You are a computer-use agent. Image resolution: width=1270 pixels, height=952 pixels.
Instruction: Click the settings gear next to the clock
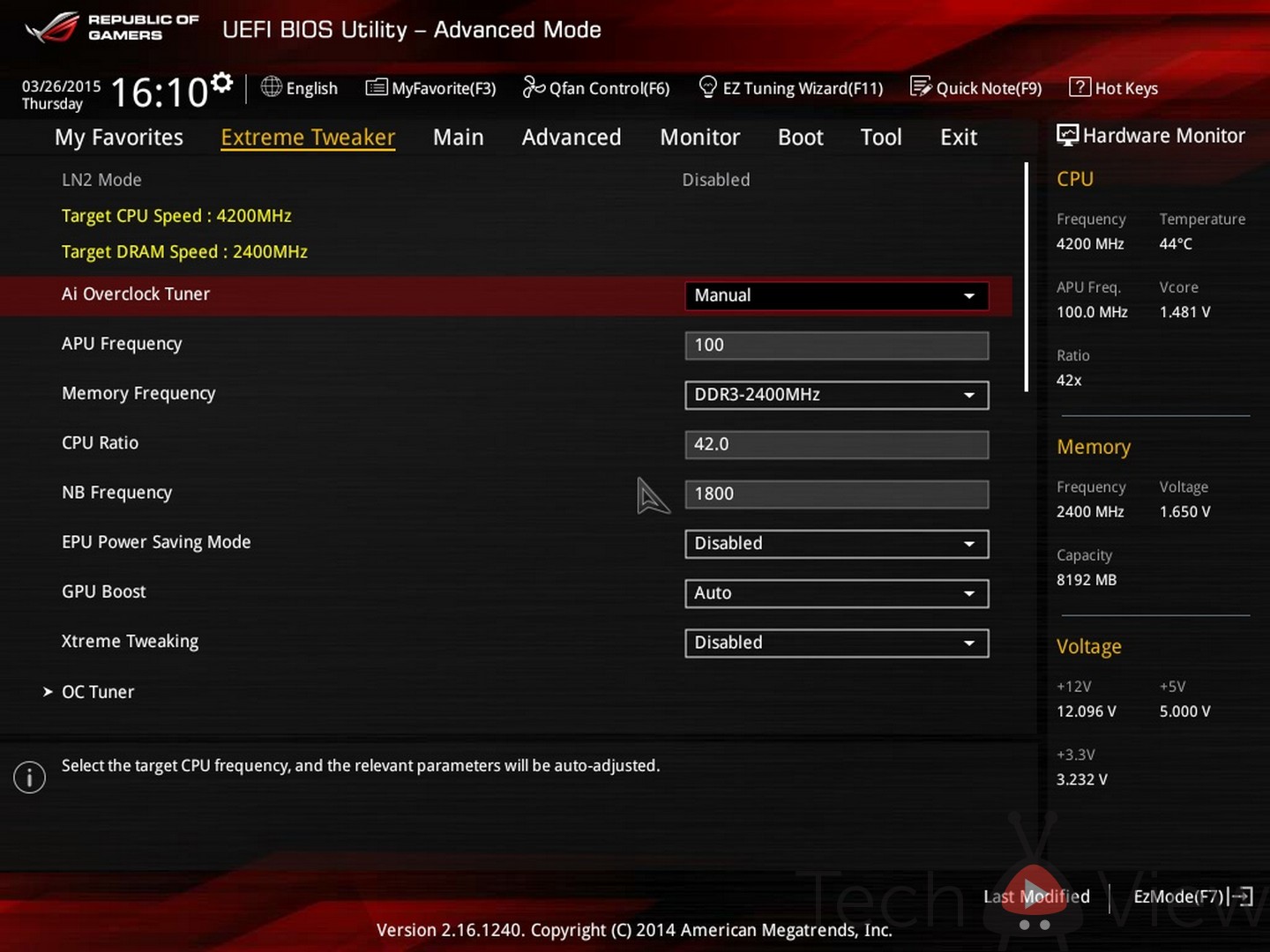[222, 83]
